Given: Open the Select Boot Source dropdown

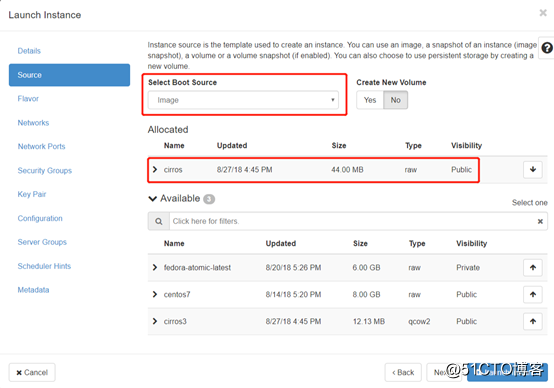Looking at the screenshot, I should [x=243, y=100].
